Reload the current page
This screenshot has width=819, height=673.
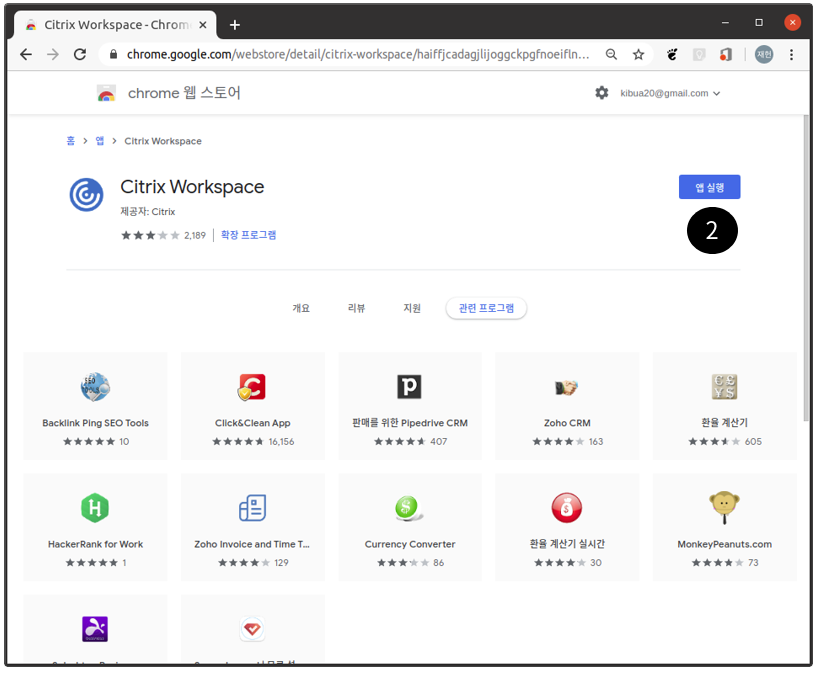[80, 54]
